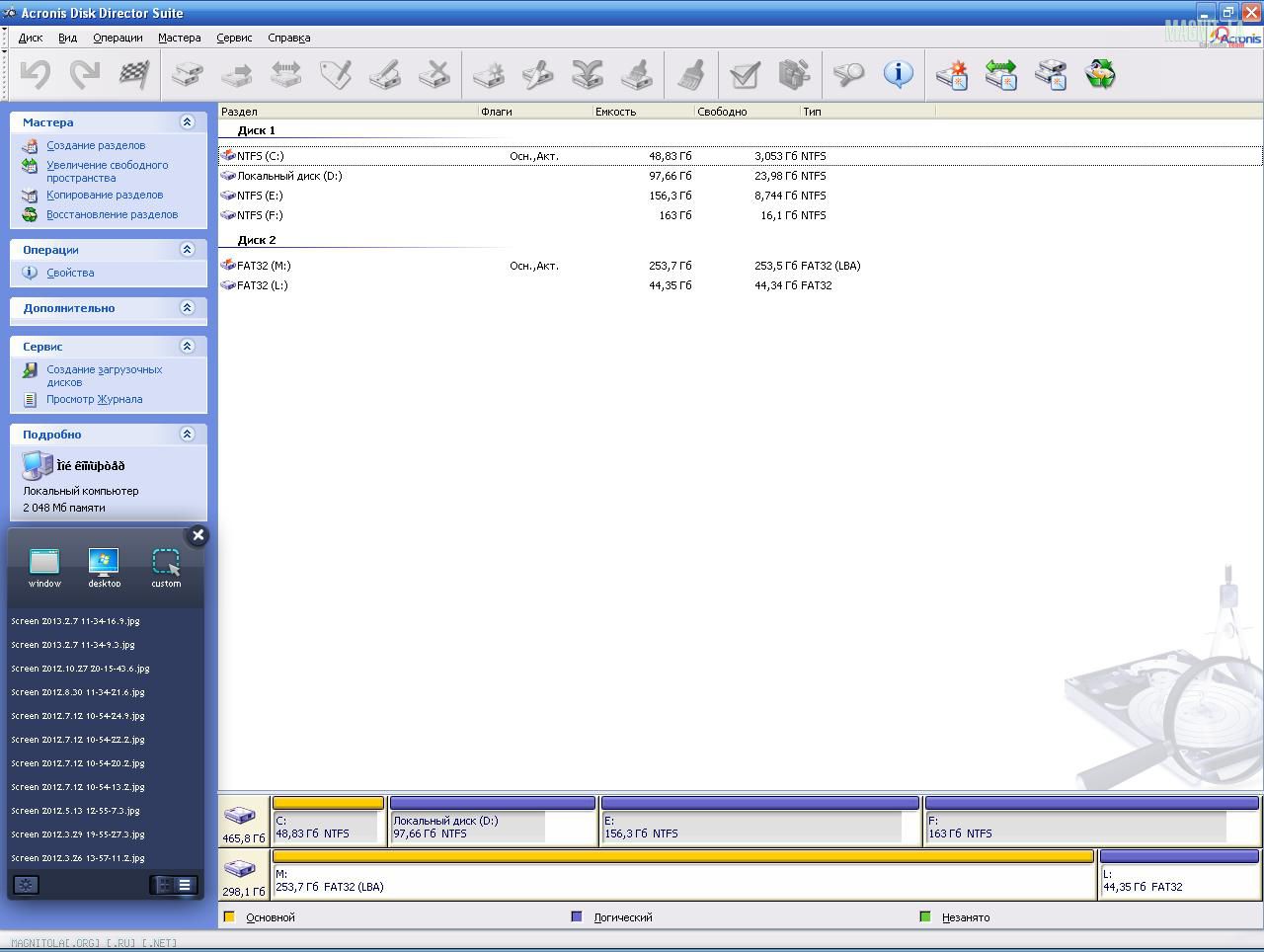Click the checkered flag Commit icon
The width and height of the screenshot is (1264, 952).
coord(134,74)
